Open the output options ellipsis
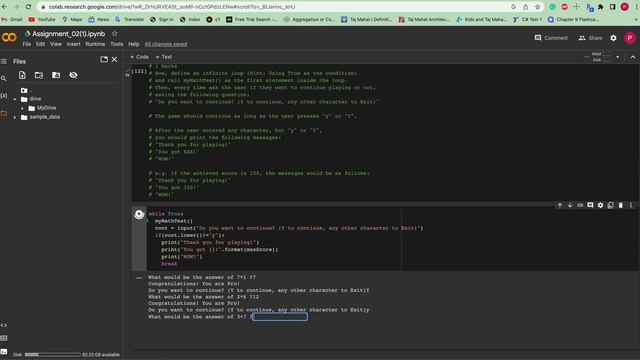640x360 pixels. (139, 278)
